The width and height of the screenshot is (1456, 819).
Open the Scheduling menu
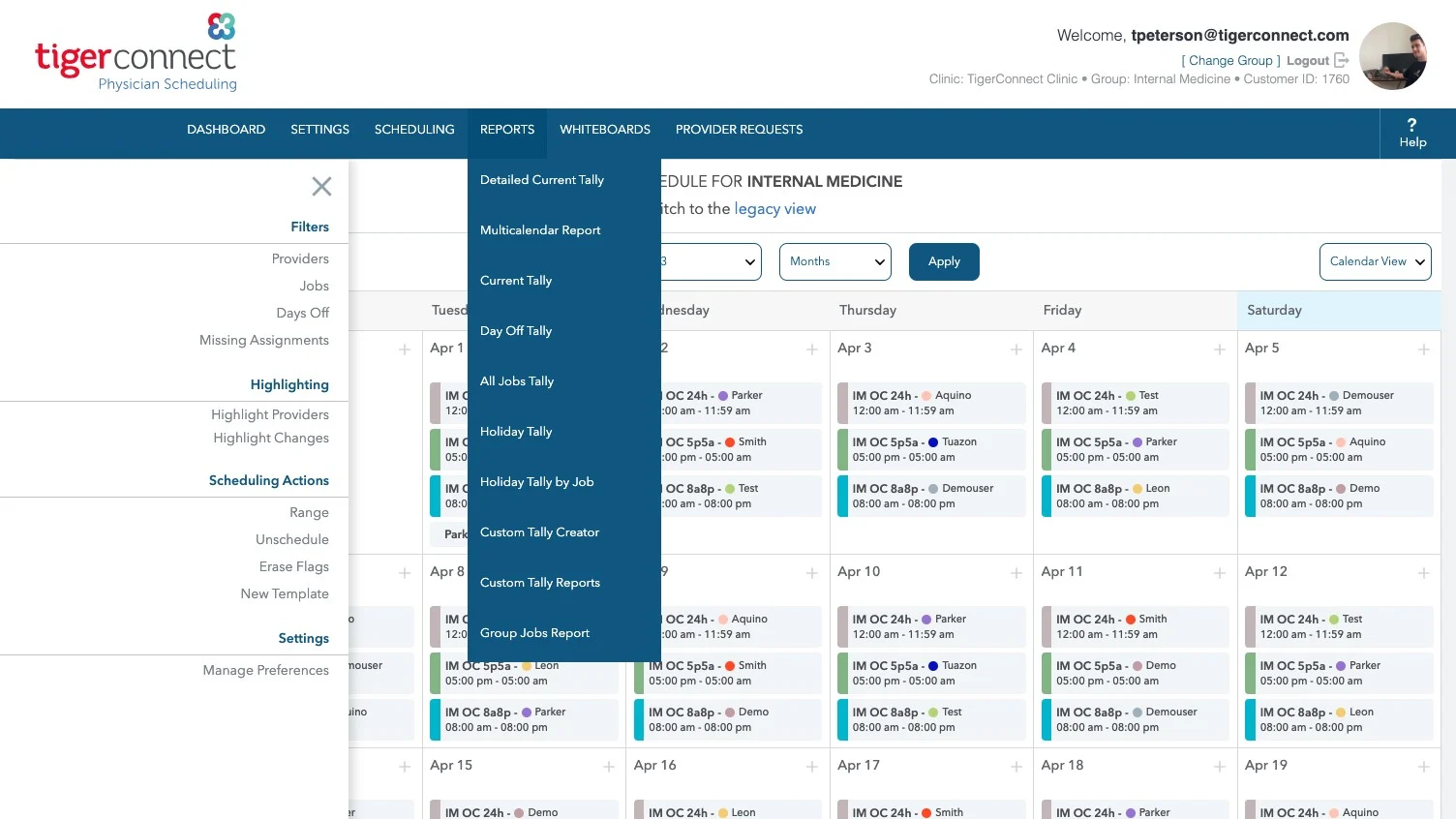point(414,130)
